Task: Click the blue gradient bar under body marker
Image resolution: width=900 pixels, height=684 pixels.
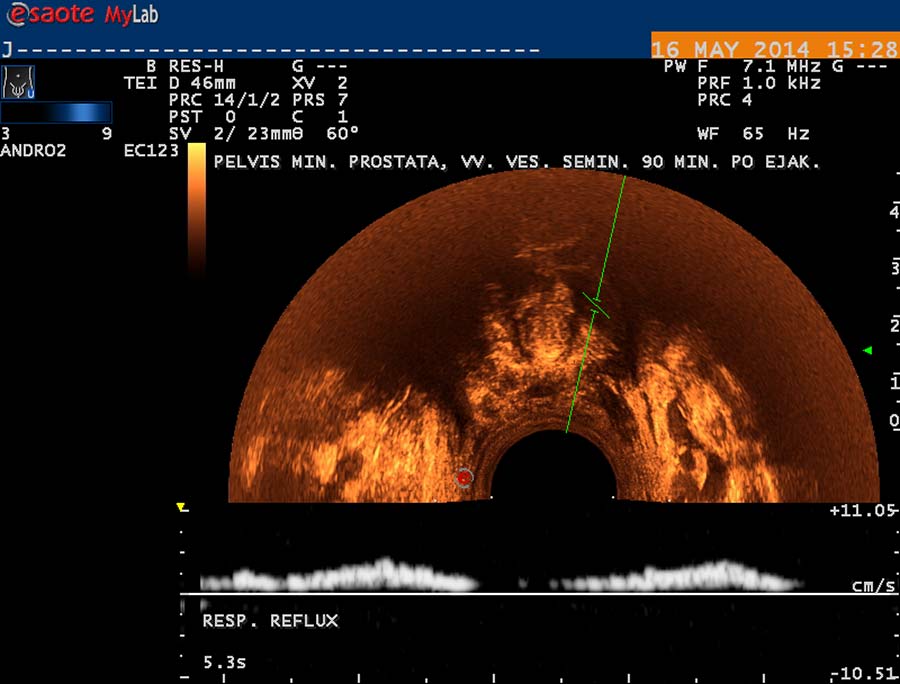Action: (x=56, y=112)
